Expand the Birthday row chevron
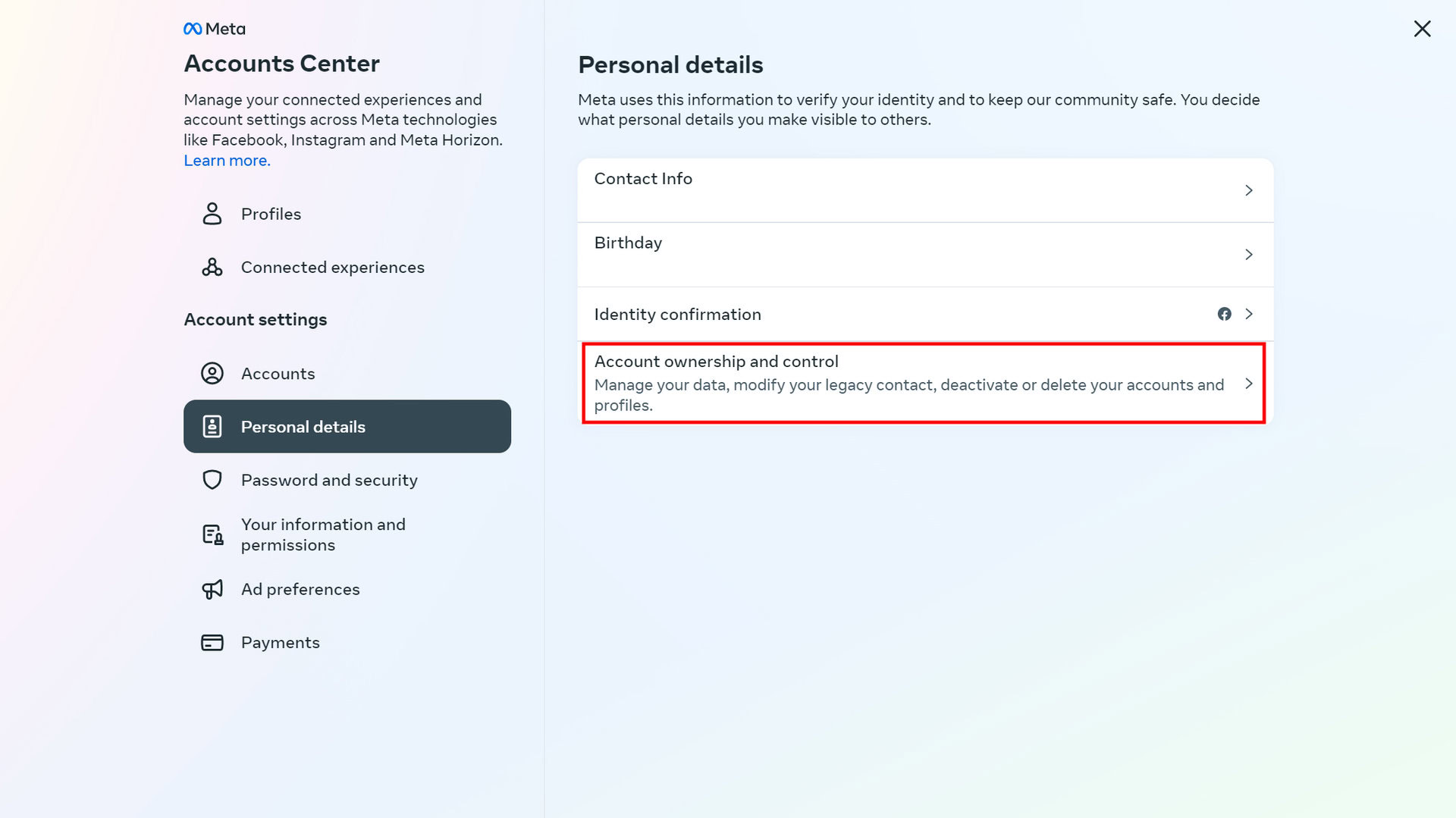Image resolution: width=1456 pixels, height=818 pixels. click(x=1248, y=255)
